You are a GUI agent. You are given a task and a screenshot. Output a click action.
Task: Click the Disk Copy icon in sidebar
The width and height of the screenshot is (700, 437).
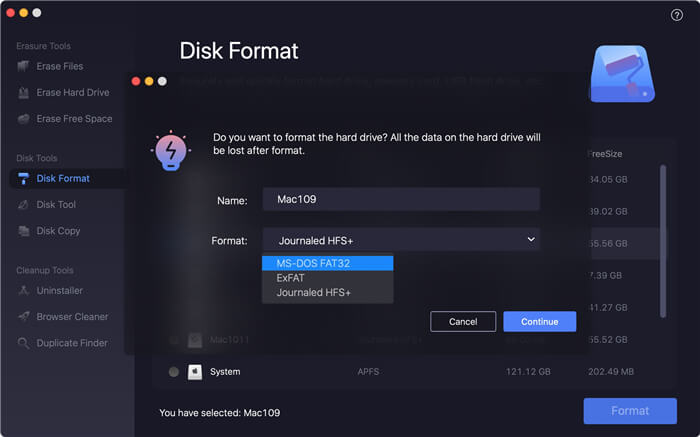[x=23, y=231]
